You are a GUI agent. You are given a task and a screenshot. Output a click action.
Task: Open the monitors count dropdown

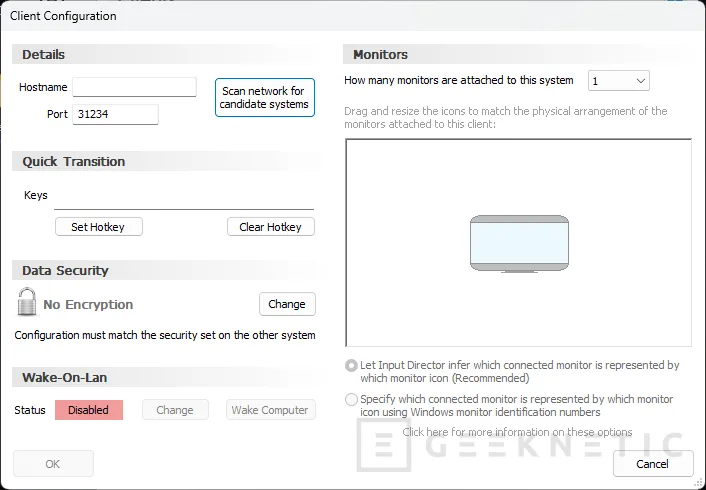coord(619,81)
